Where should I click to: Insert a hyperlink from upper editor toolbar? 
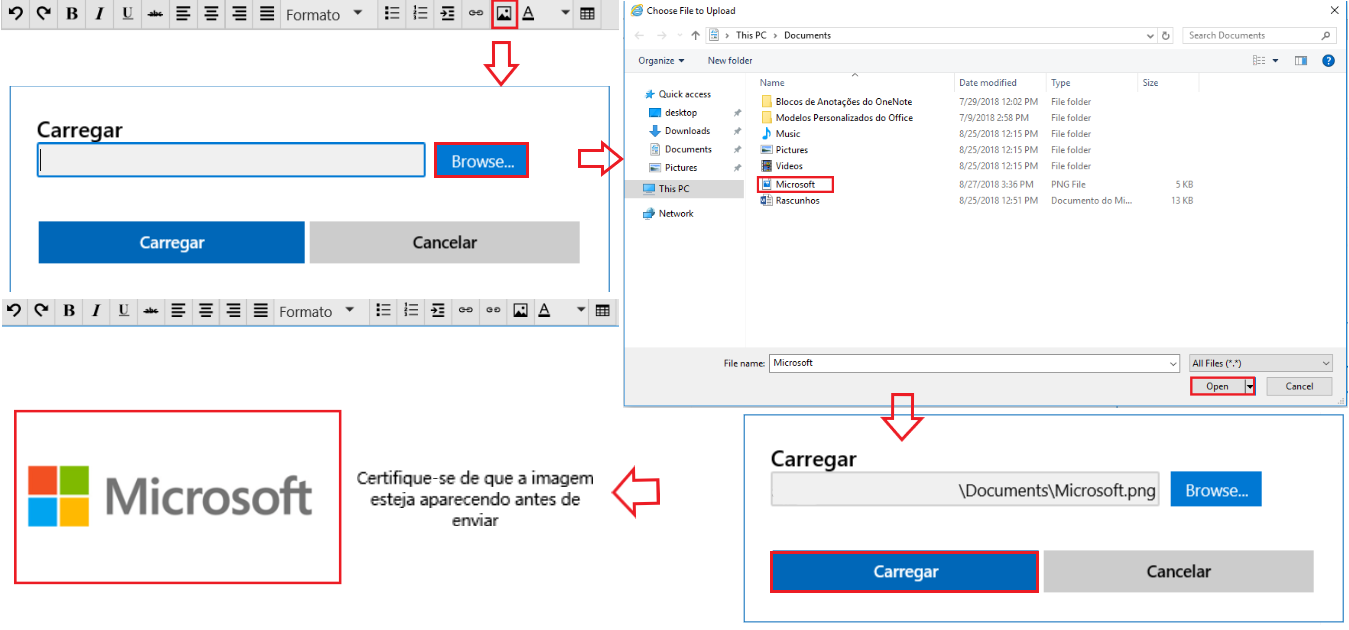click(476, 14)
